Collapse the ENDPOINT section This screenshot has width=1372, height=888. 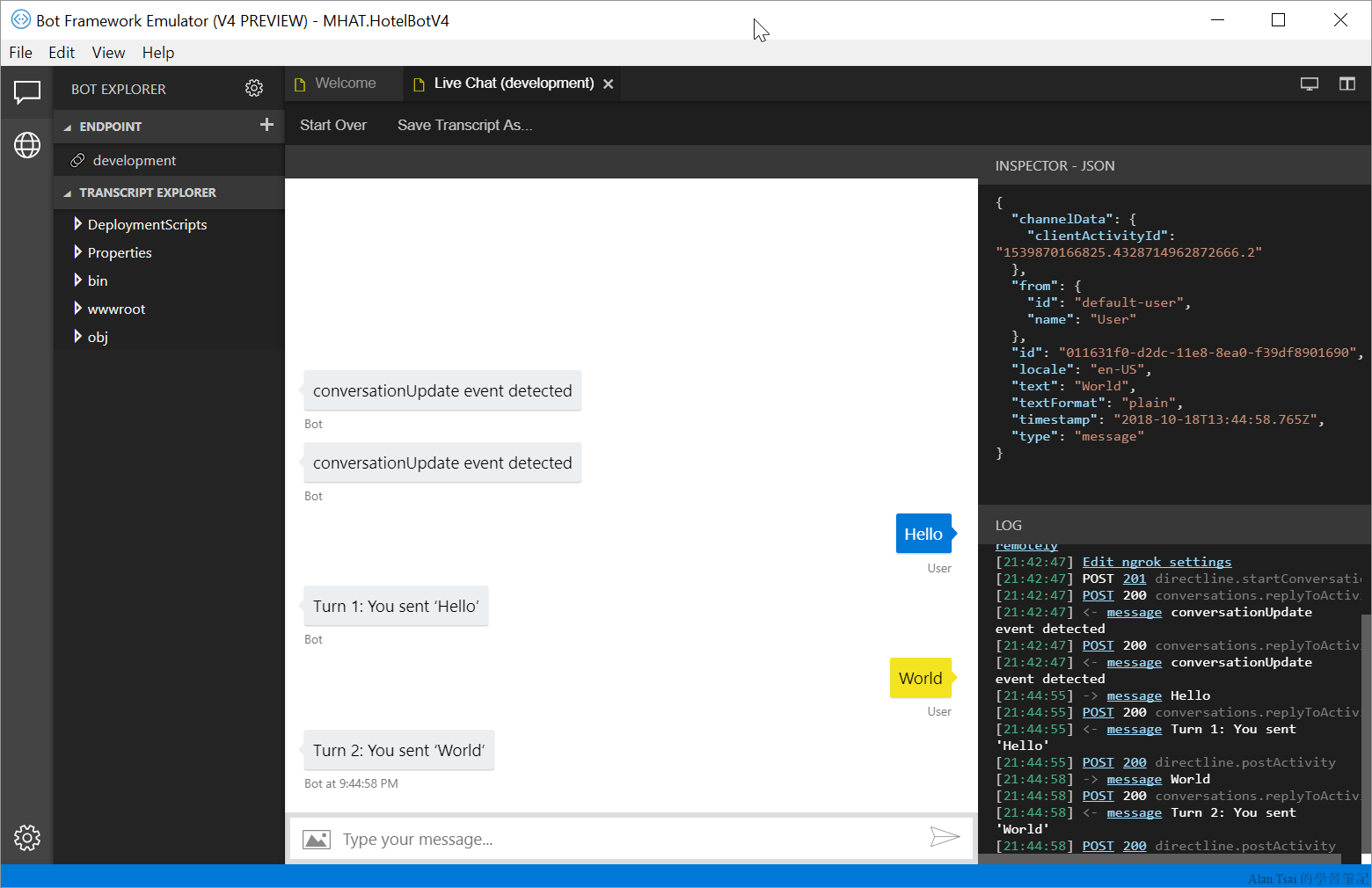[x=67, y=127]
